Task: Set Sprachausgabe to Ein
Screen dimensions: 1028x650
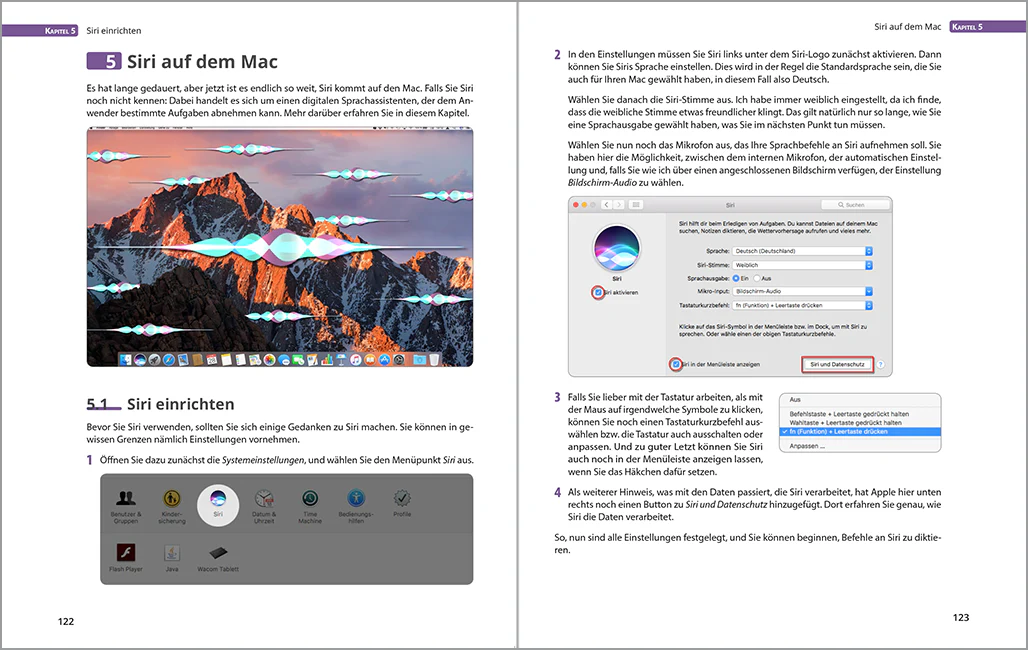Action: point(736,278)
